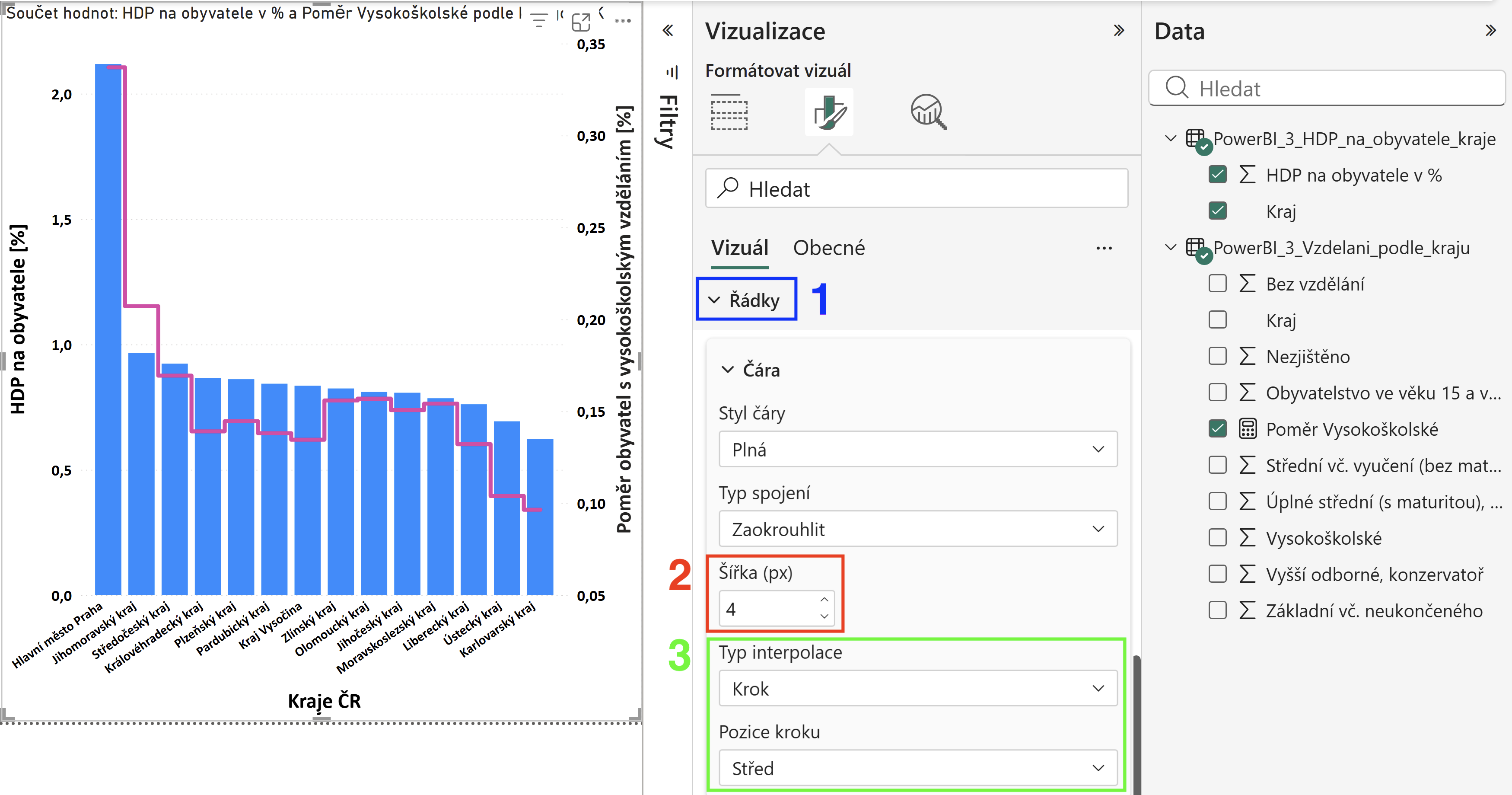
Task: Check the Vysokoškolské field
Action: pyautogui.click(x=1217, y=537)
